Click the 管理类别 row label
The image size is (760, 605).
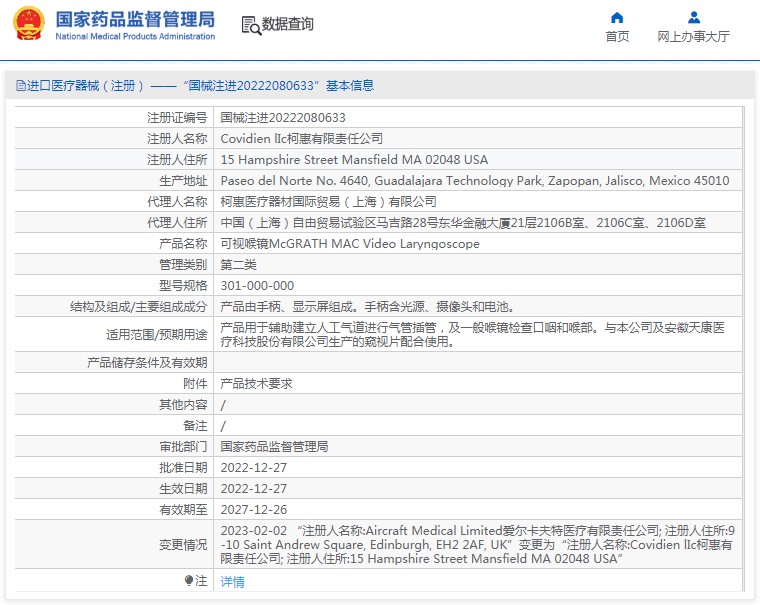coord(183,265)
